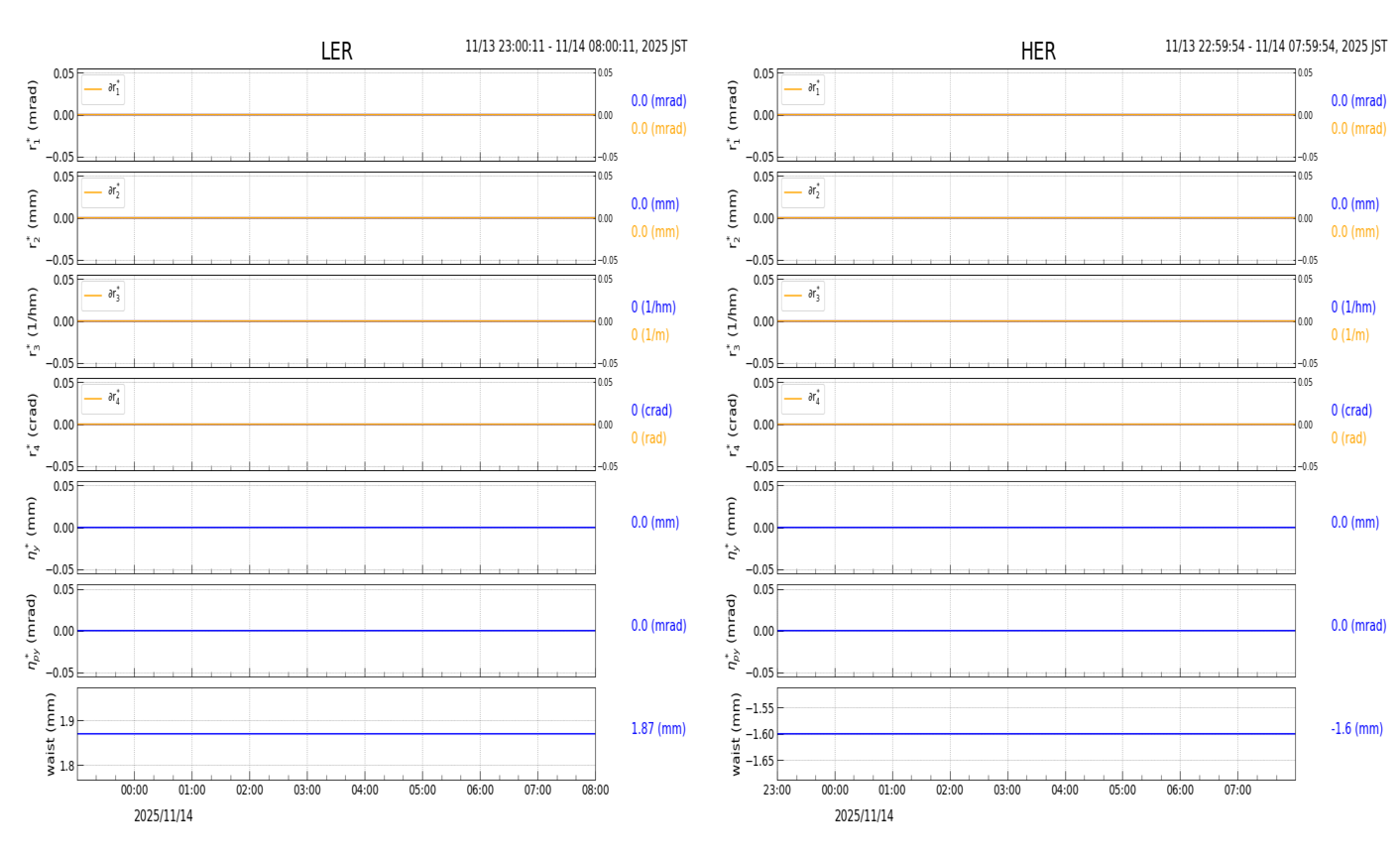
Task: Click the 04:00 tick under LER plots
Action: pos(365,791)
